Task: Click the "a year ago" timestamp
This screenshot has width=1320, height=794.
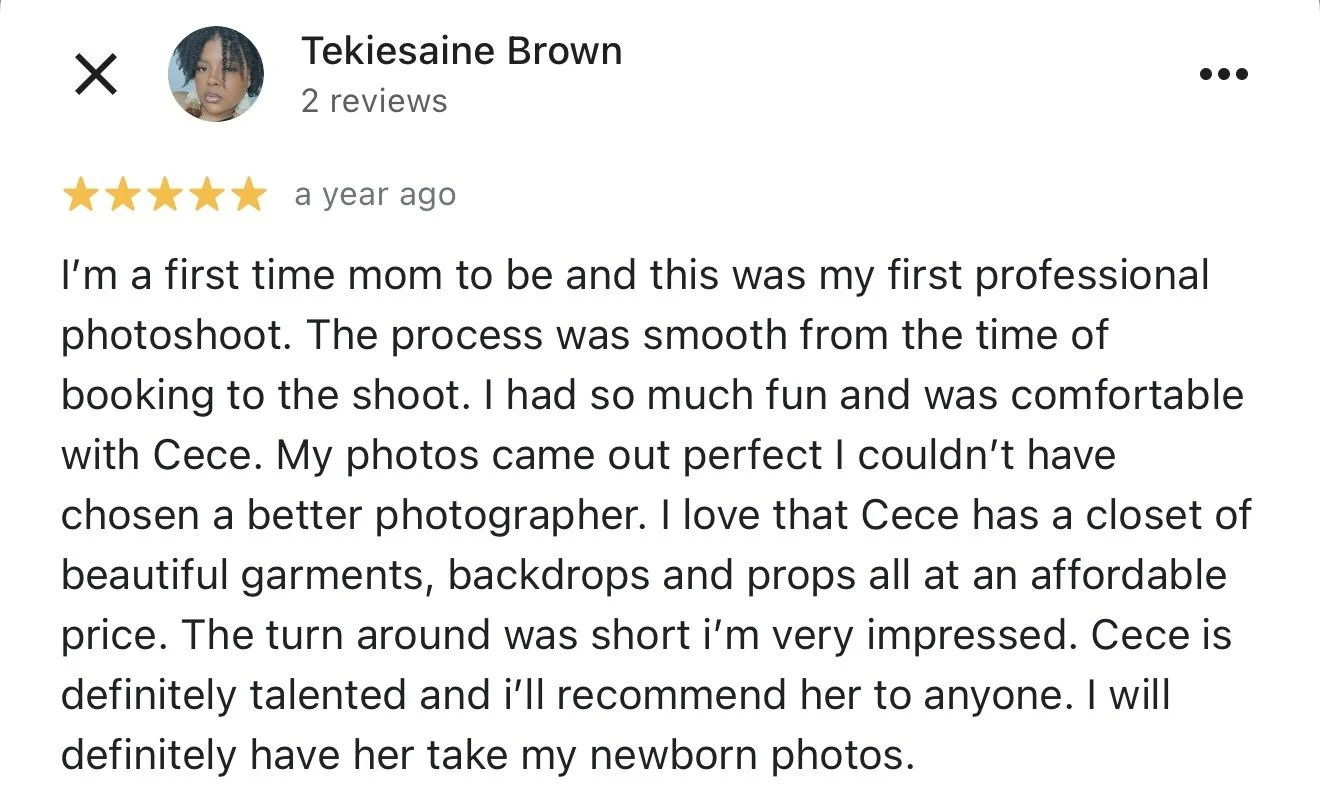Action: (375, 195)
